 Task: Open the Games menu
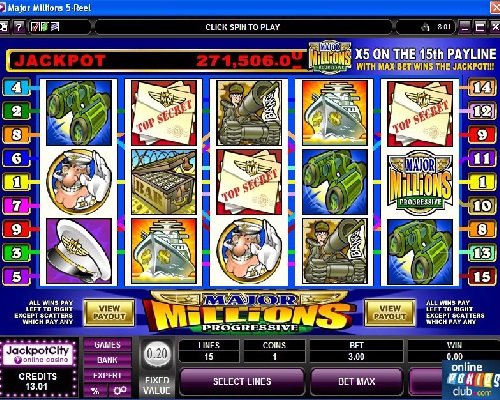107,345
